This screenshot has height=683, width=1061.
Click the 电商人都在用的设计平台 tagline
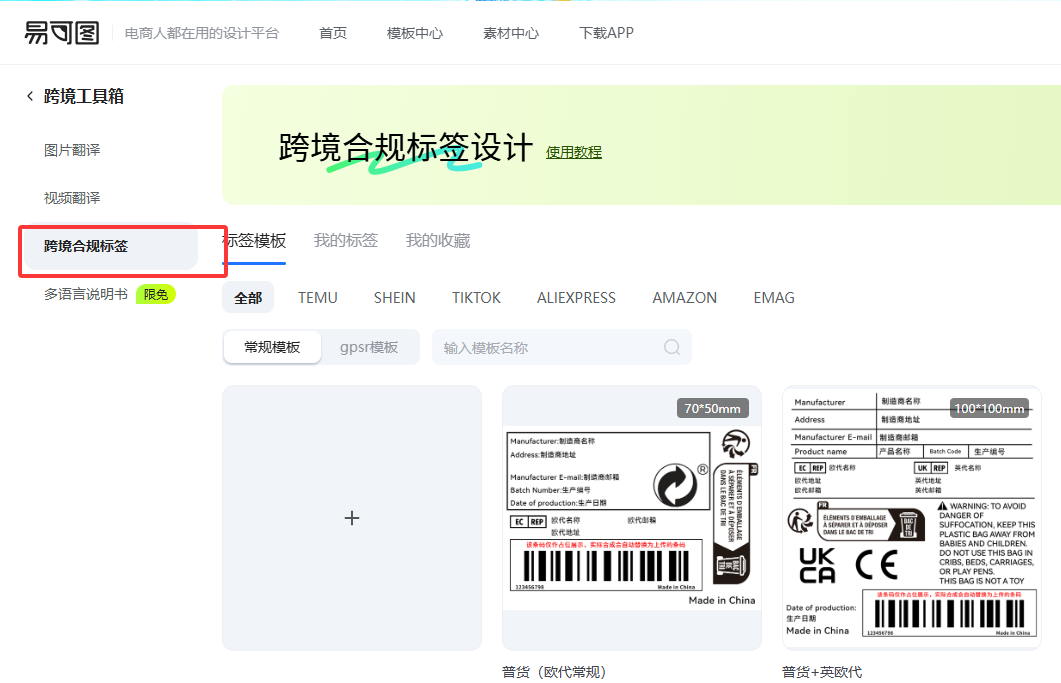pyautogui.click(x=202, y=33)
